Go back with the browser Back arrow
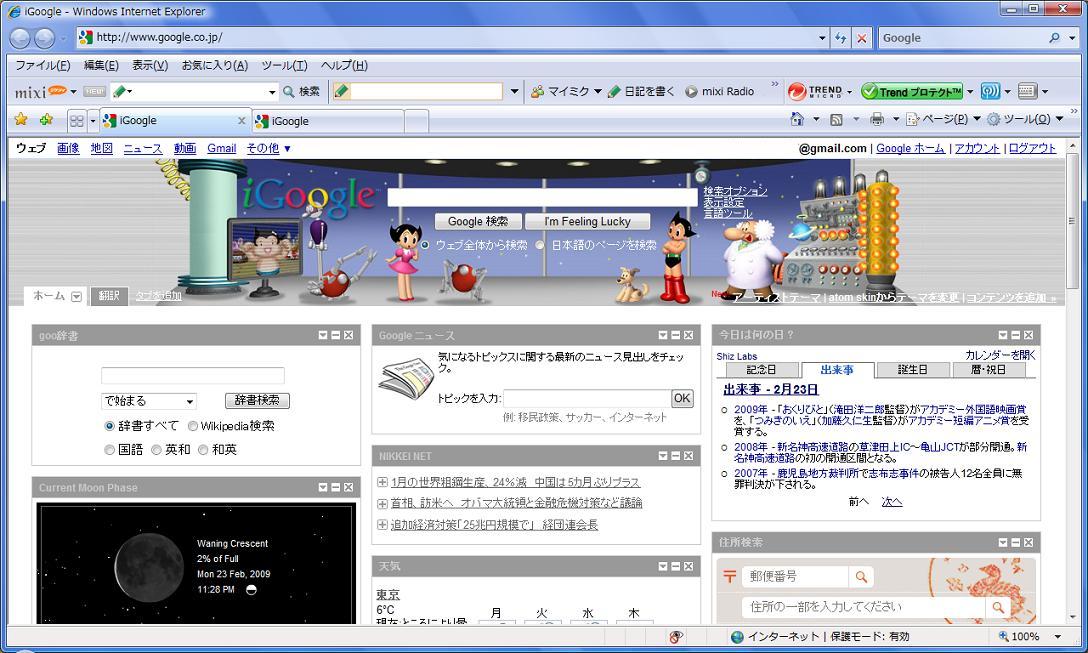The width and height of the screenshot is (1088, 653). coord(19,38)
